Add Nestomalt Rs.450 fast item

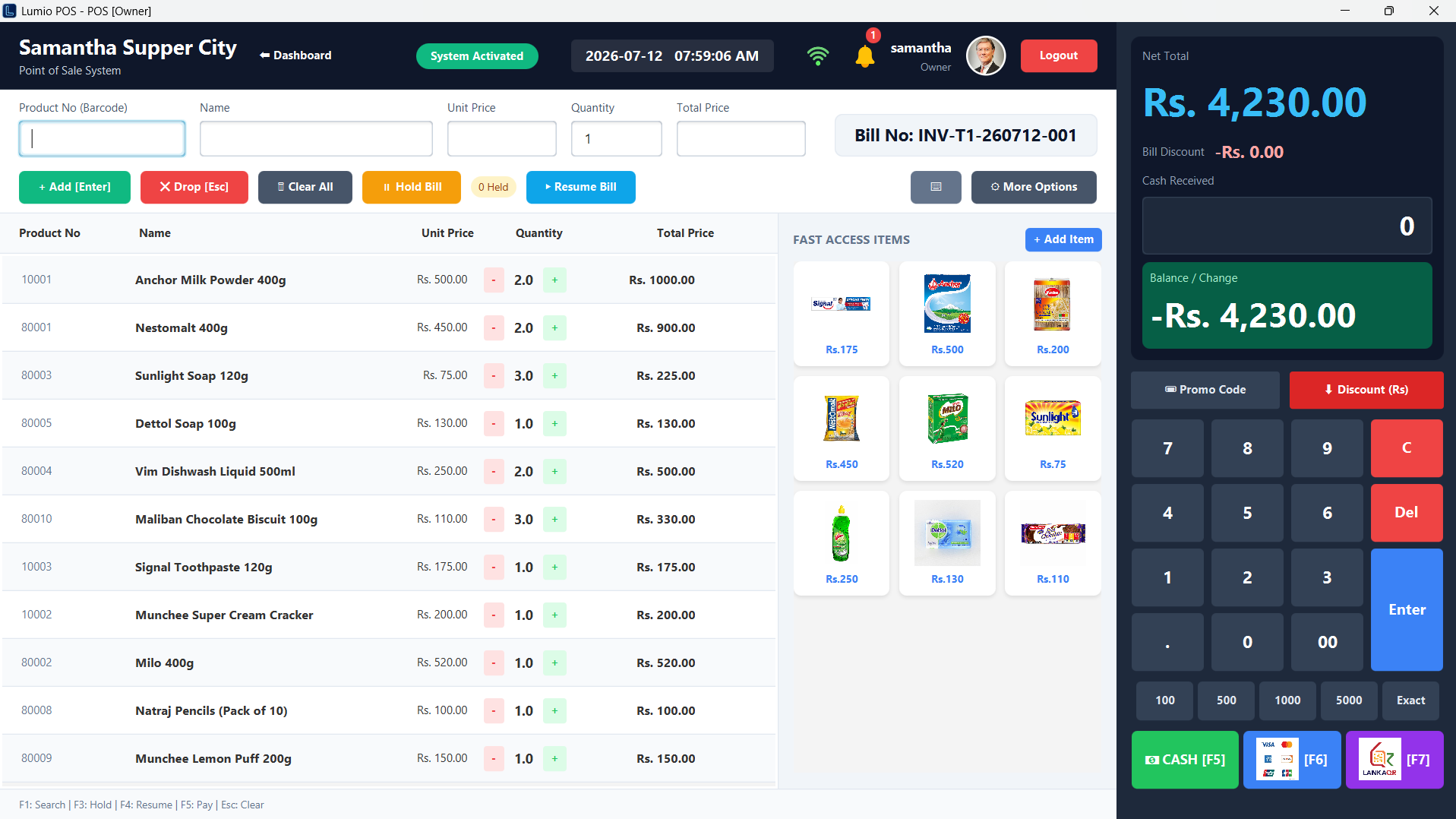click(842, 428)
